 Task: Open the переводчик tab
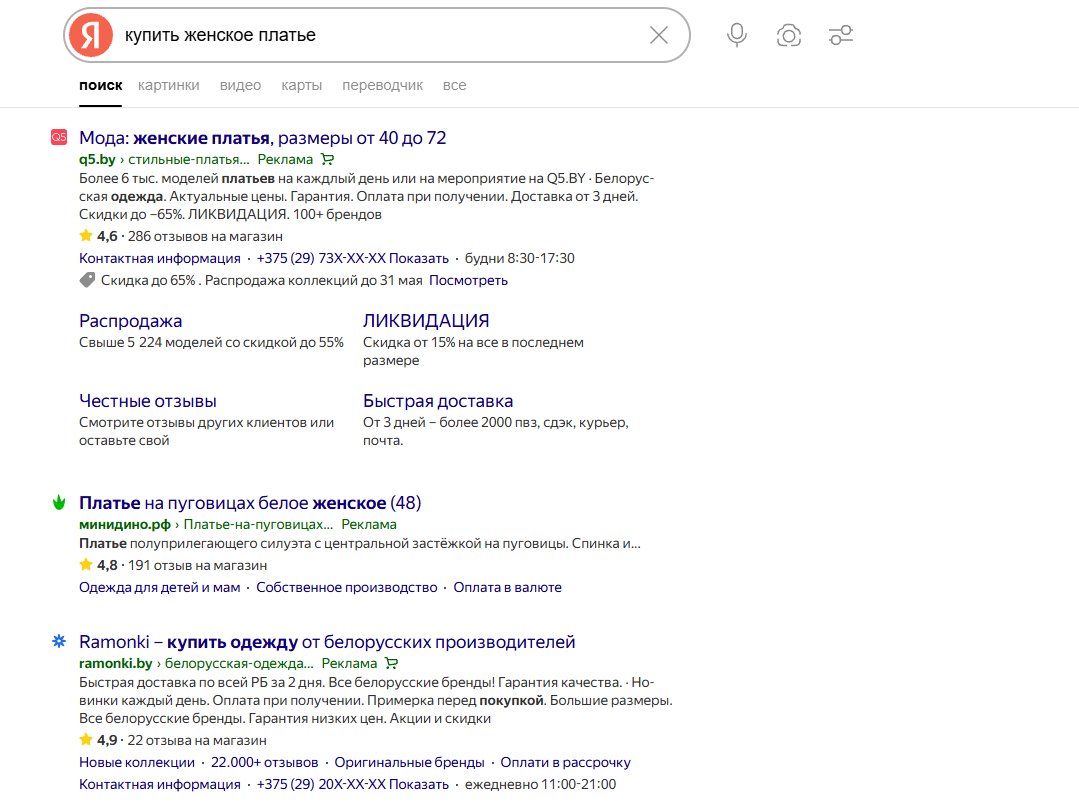[383, 85]
